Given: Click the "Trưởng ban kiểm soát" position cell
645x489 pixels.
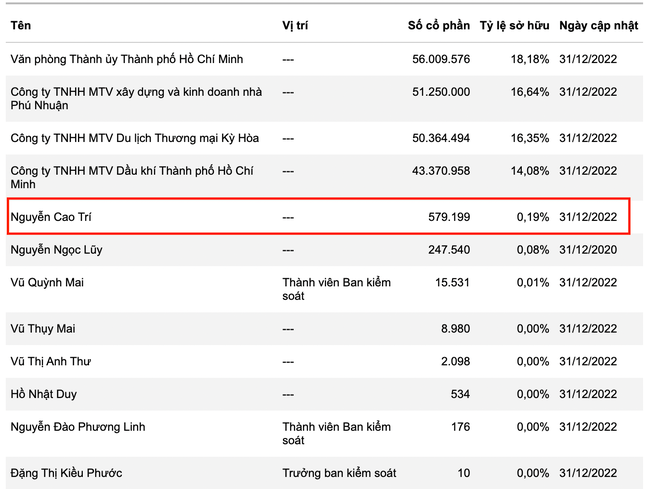Looking at the screenshot, I should pos(339,472).
